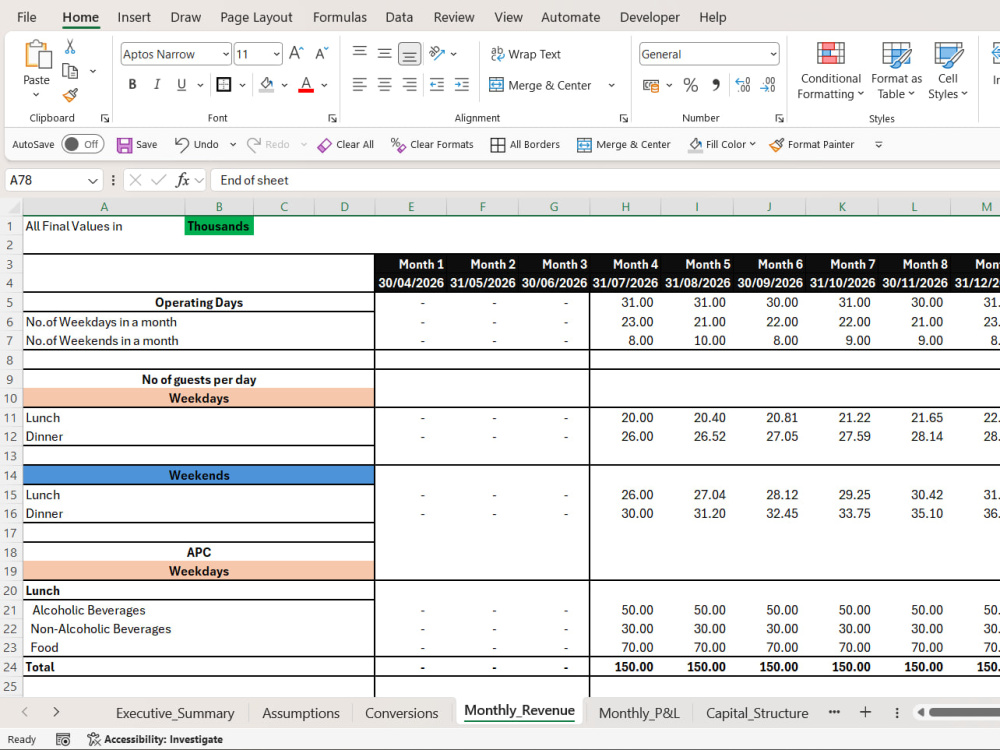The image size is (1000, 750).
Task: Click ribbon Merge & Center button
Action: pos(540,85)
